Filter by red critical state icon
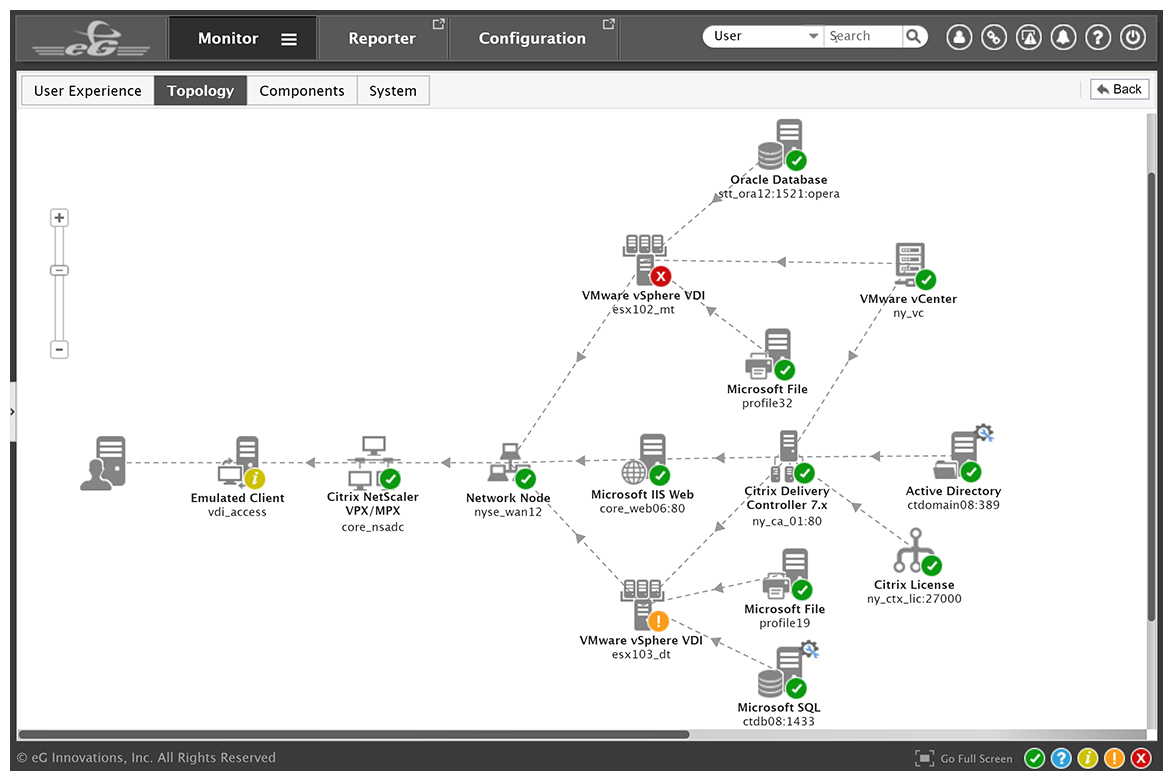1173x781 pixels. 1141,759
